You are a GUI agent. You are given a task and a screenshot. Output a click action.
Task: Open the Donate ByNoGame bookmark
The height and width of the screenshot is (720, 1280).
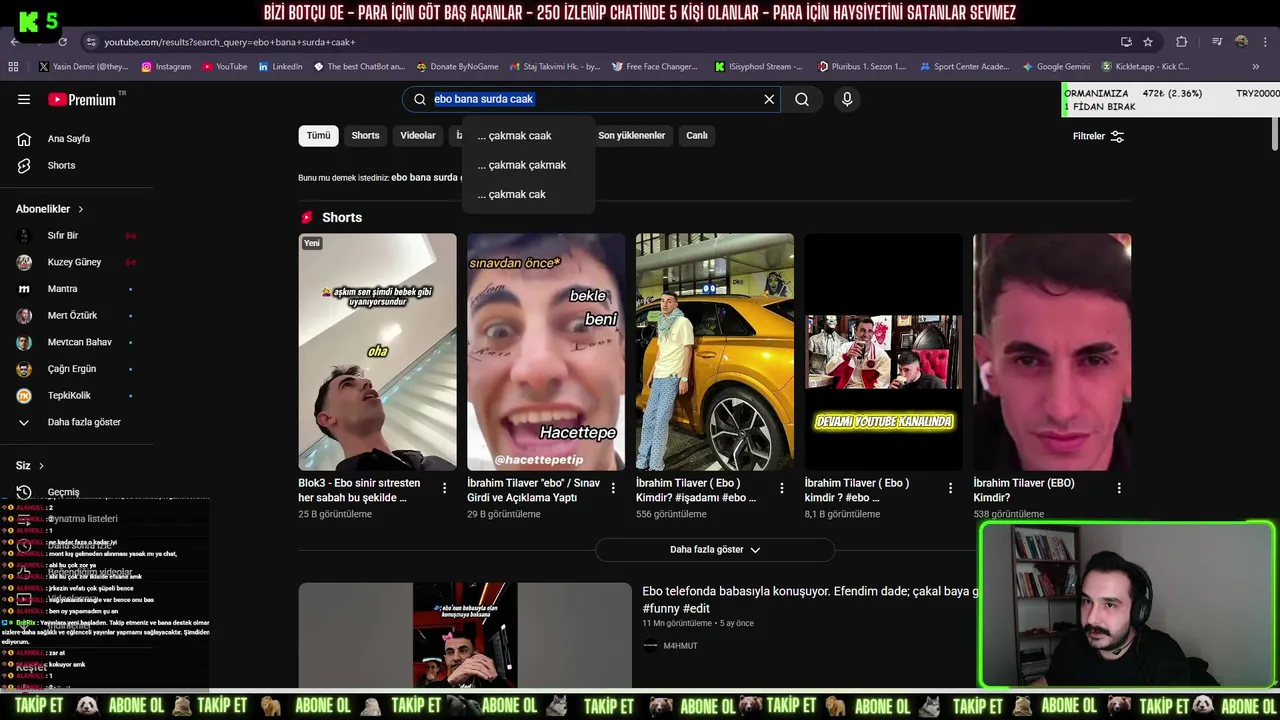pos(457,67)
